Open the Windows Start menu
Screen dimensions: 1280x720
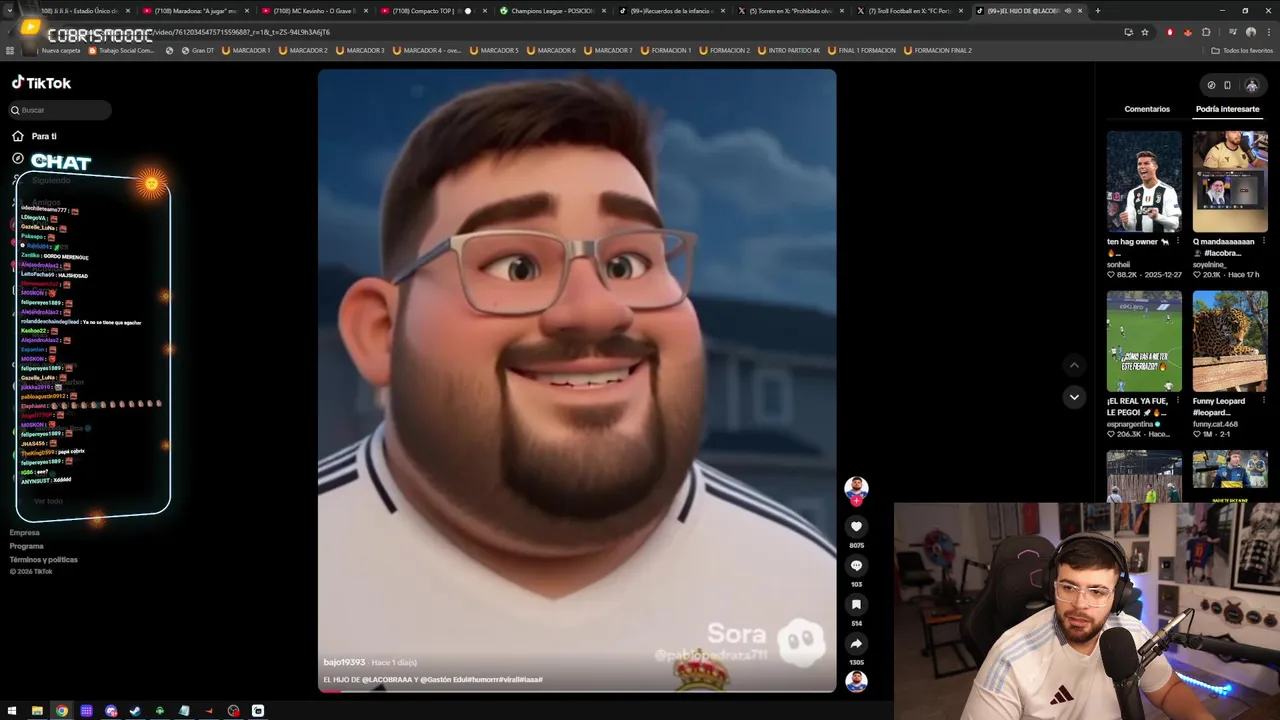click(x=12, y=711)
